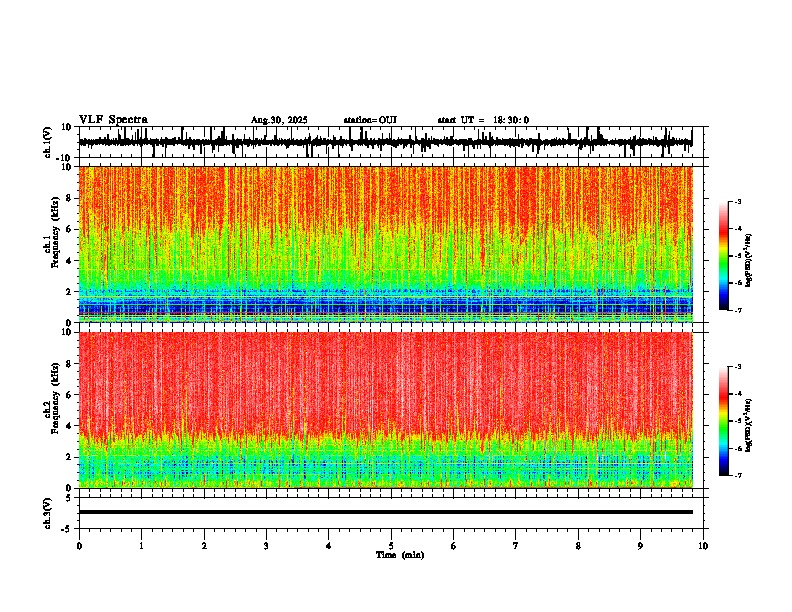Screen dimensions: 792x612
Task: Click the "8" kHz tick on ch.1 frequency axis
Action: 70,198
